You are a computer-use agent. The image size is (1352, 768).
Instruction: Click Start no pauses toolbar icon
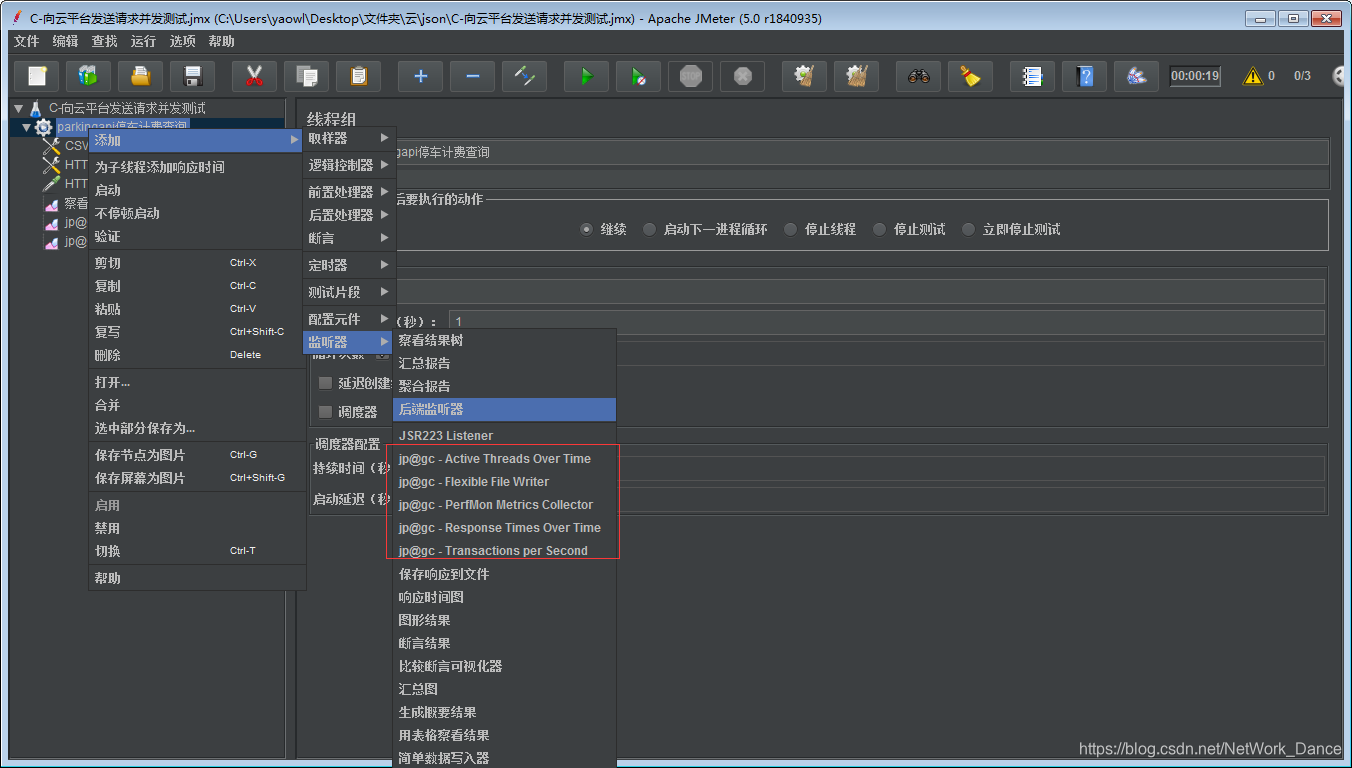point(639,76)
